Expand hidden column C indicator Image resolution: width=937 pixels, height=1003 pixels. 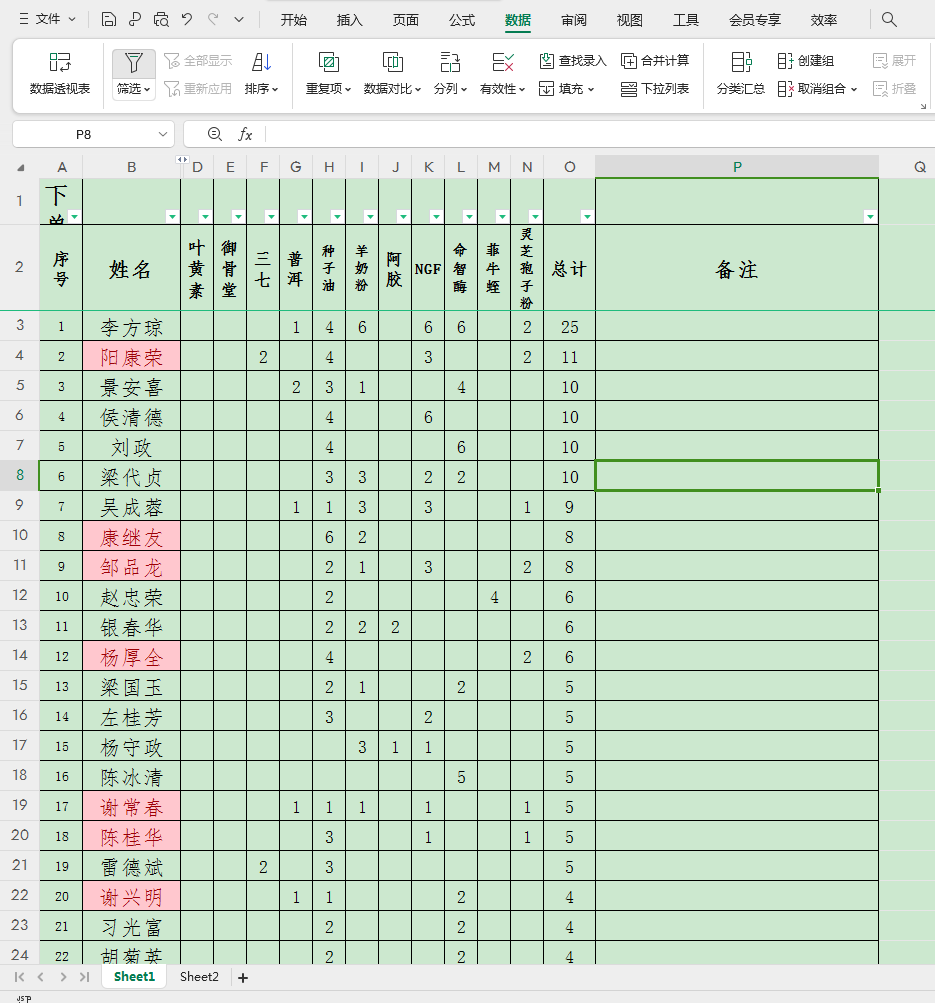coord(182,159)
